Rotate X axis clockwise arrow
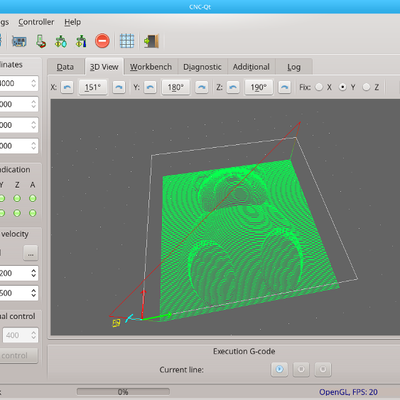 pos(119,87)
